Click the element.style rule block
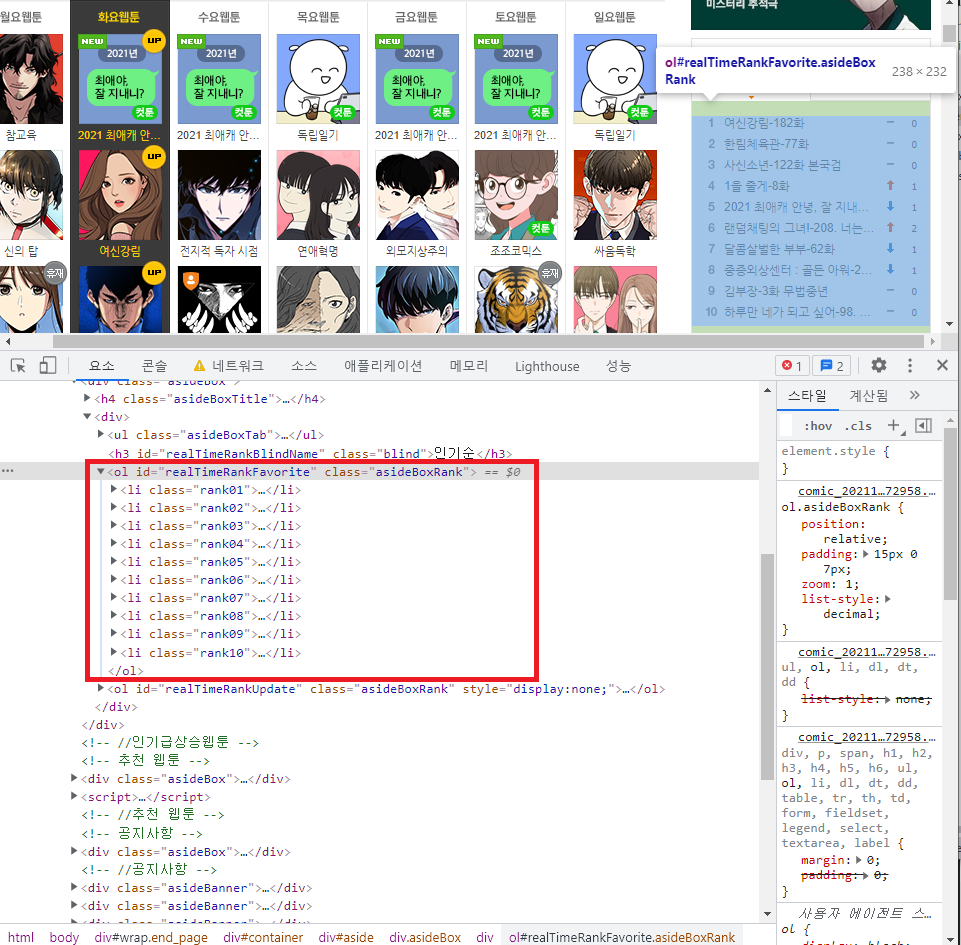The image size is (961, 945). click(x=860, y=460)
